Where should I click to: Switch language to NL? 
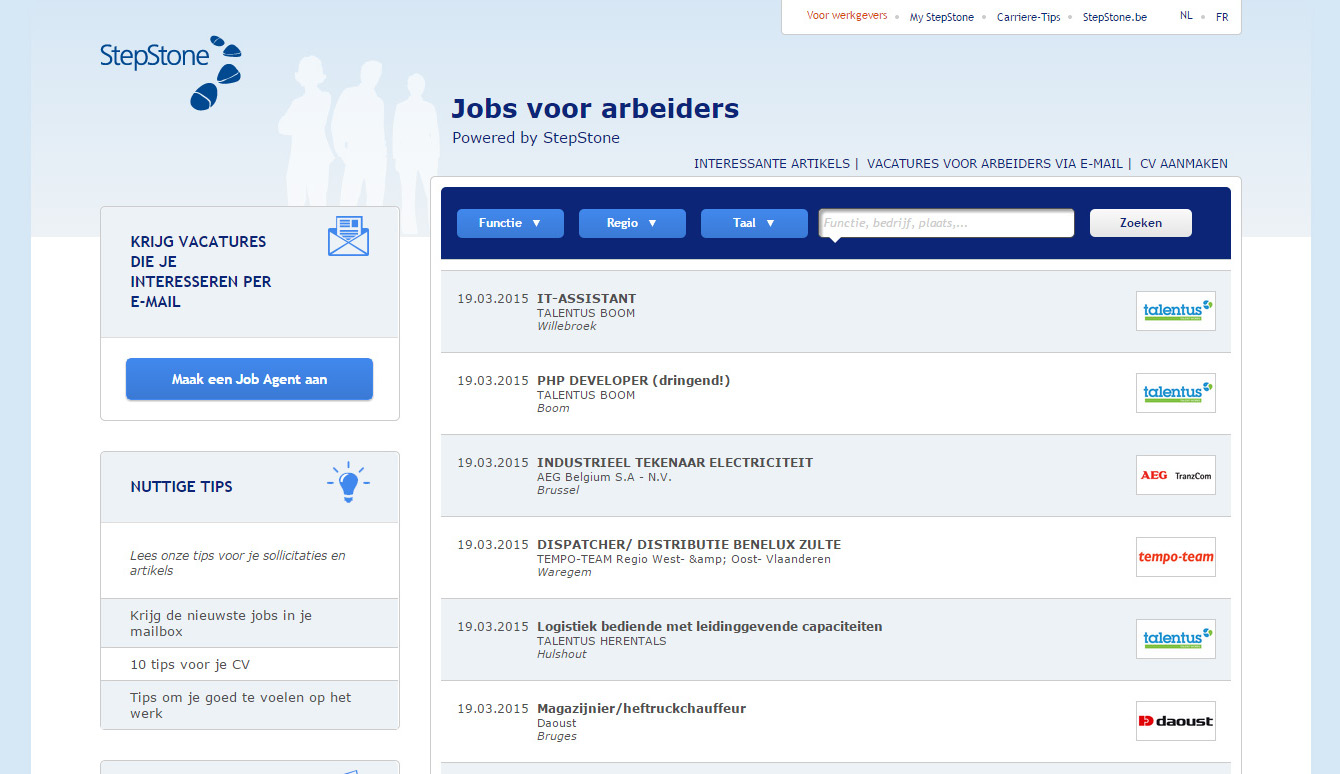(x=1186, y=16)
